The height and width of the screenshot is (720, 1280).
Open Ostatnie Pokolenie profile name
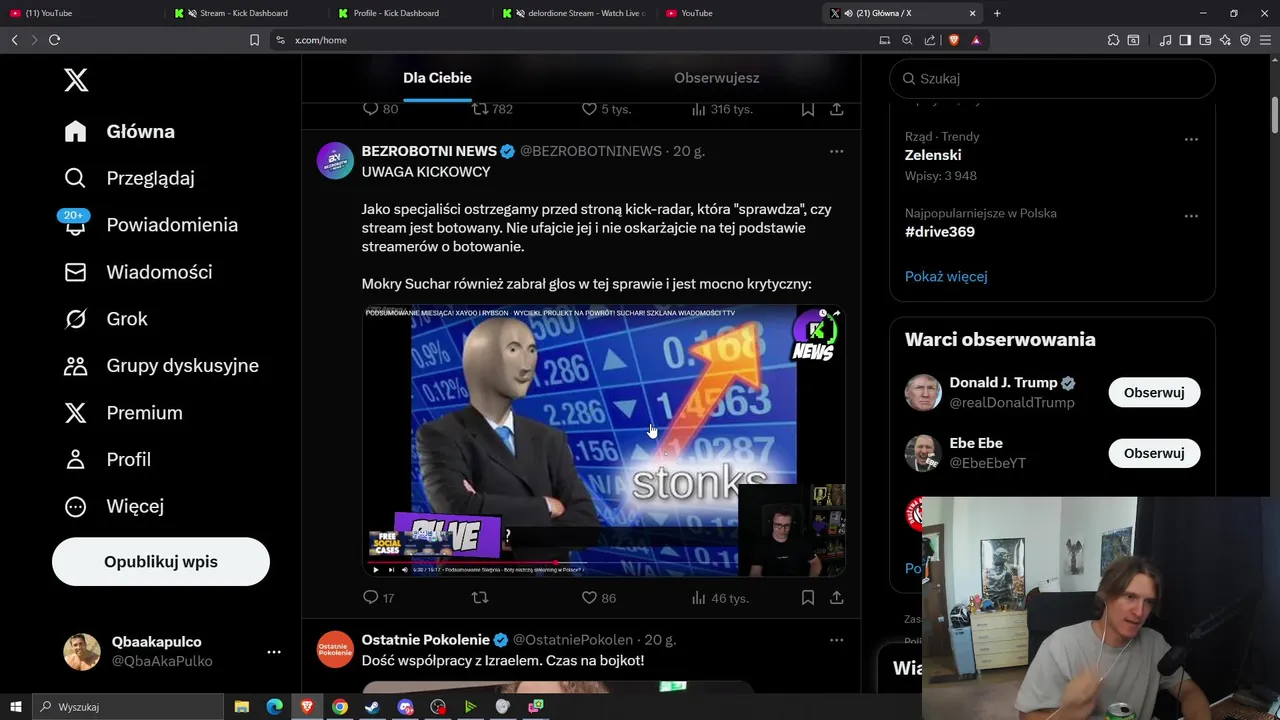[x=425, y=640]
